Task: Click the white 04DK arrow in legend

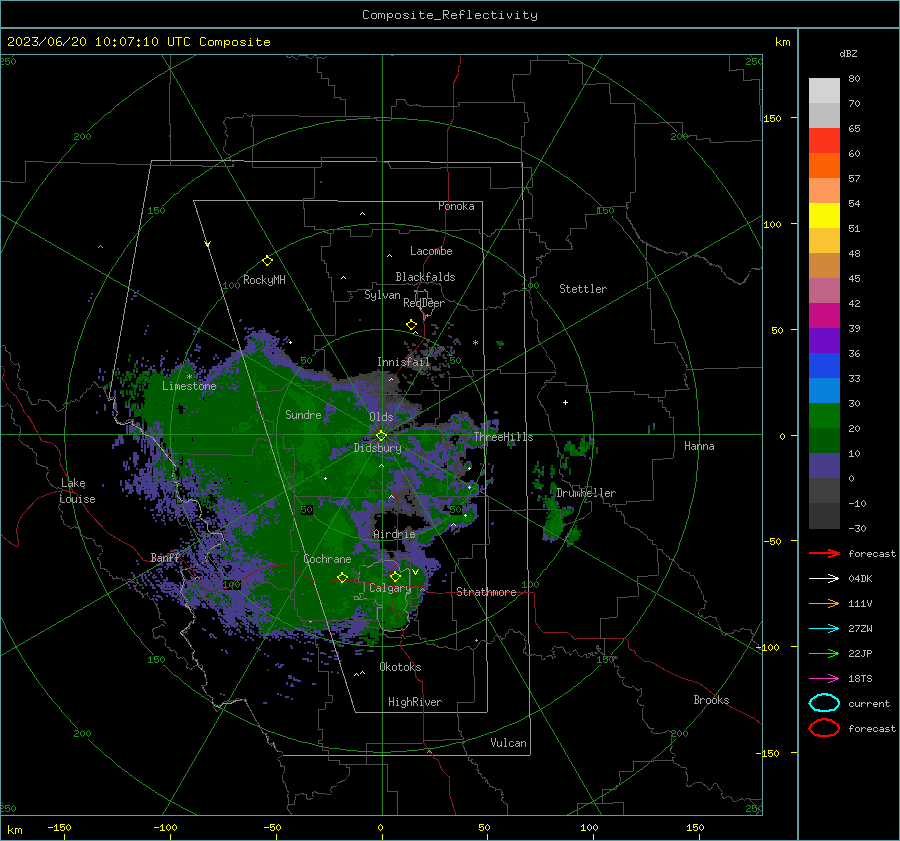Action: click(824, 579)
